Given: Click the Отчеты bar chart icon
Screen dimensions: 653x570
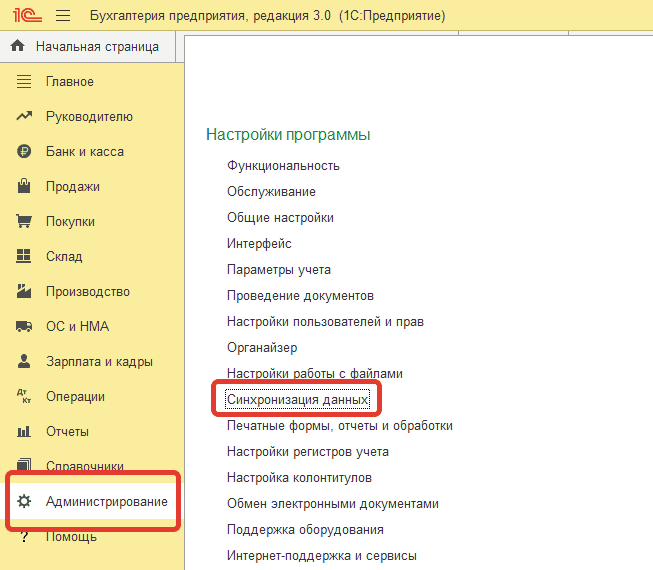Looking at the screenshot, I should tap(24, 431).
